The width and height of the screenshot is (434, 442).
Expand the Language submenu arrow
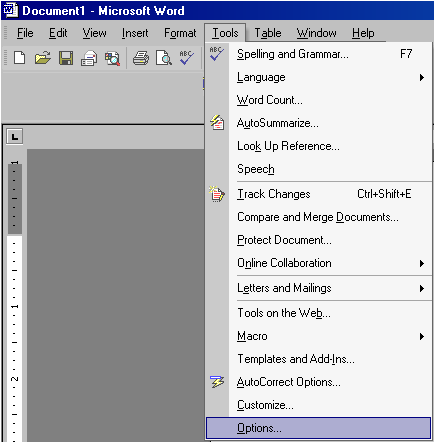click(x=422, y=77)
